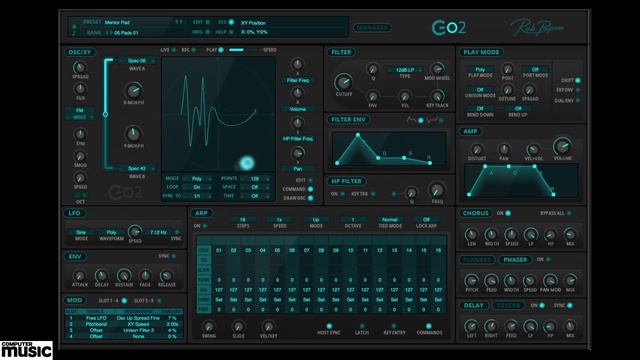
Task: Turn the Play Mode Detune knob
Action: [x=507, y=90]
